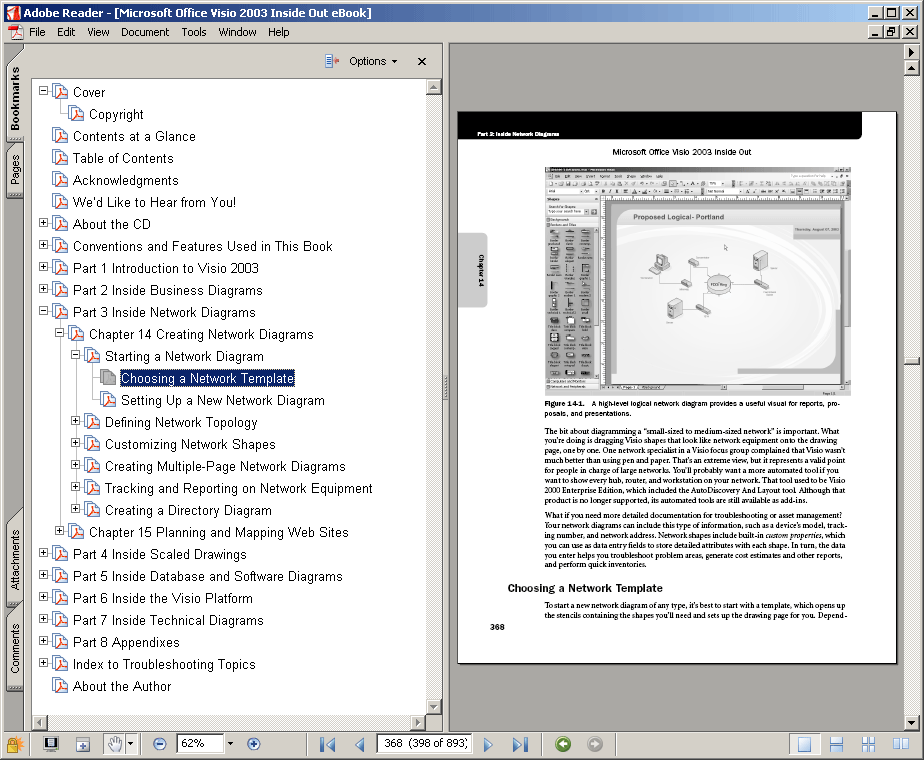This screenshot has width=924, height=760.
Task: Click the 62% zoom level field
Action: (200, 744)
